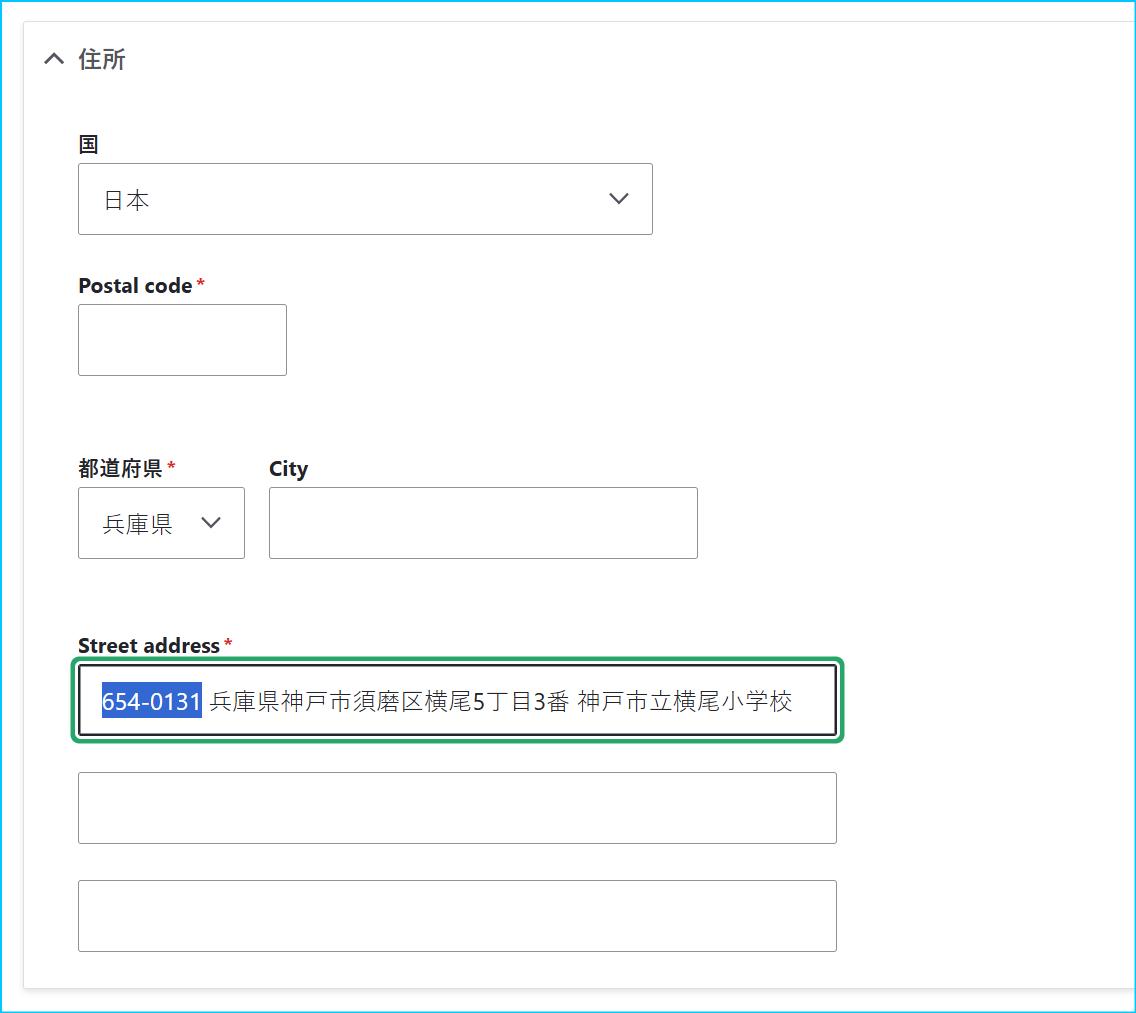
Task: Click the chevron arrow in the 国 dropdown
Action: pos(619,199)
